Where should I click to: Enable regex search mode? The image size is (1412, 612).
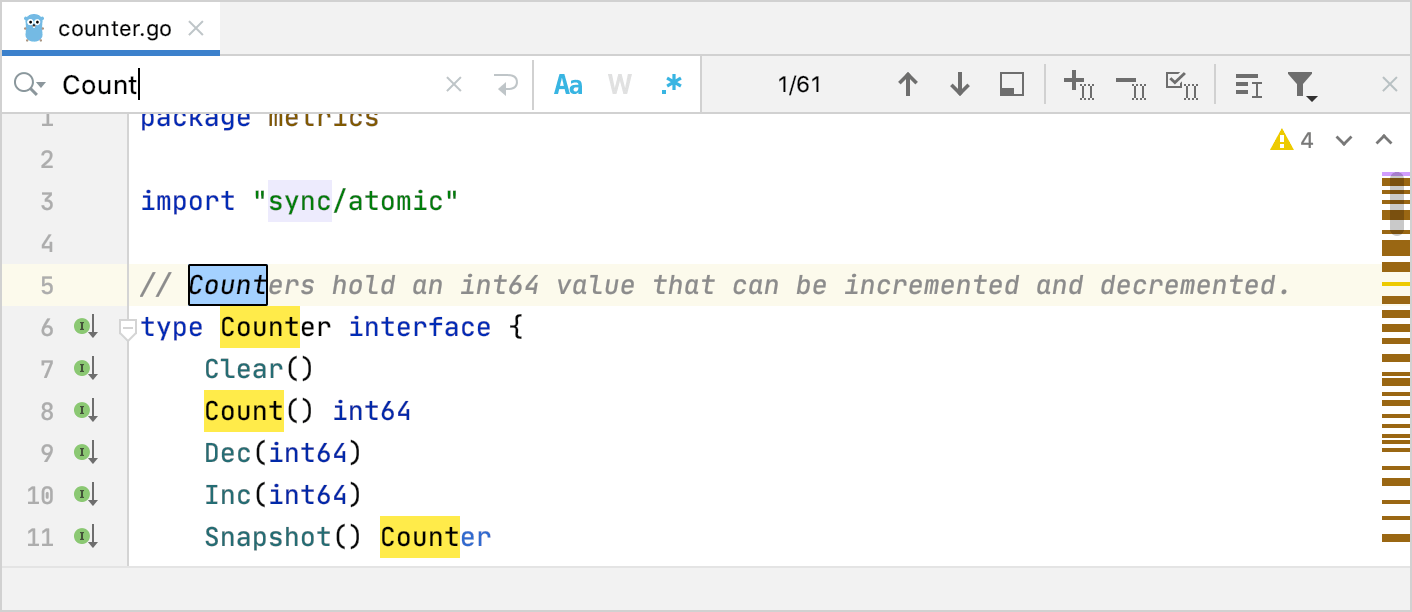tap(670, 84)
